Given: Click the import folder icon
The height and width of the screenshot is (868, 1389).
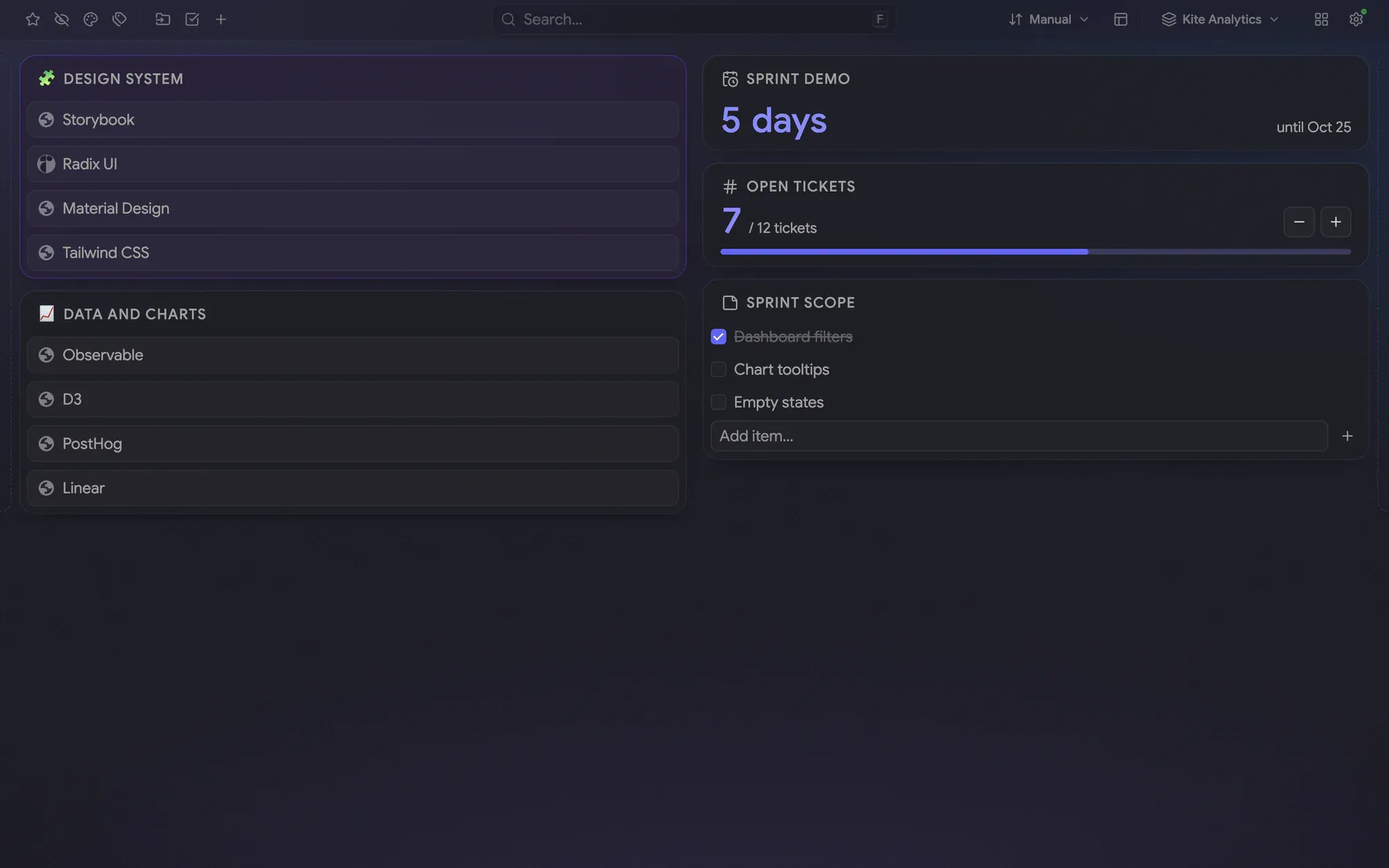Looking at the screenshot, I should coord(163,19).
